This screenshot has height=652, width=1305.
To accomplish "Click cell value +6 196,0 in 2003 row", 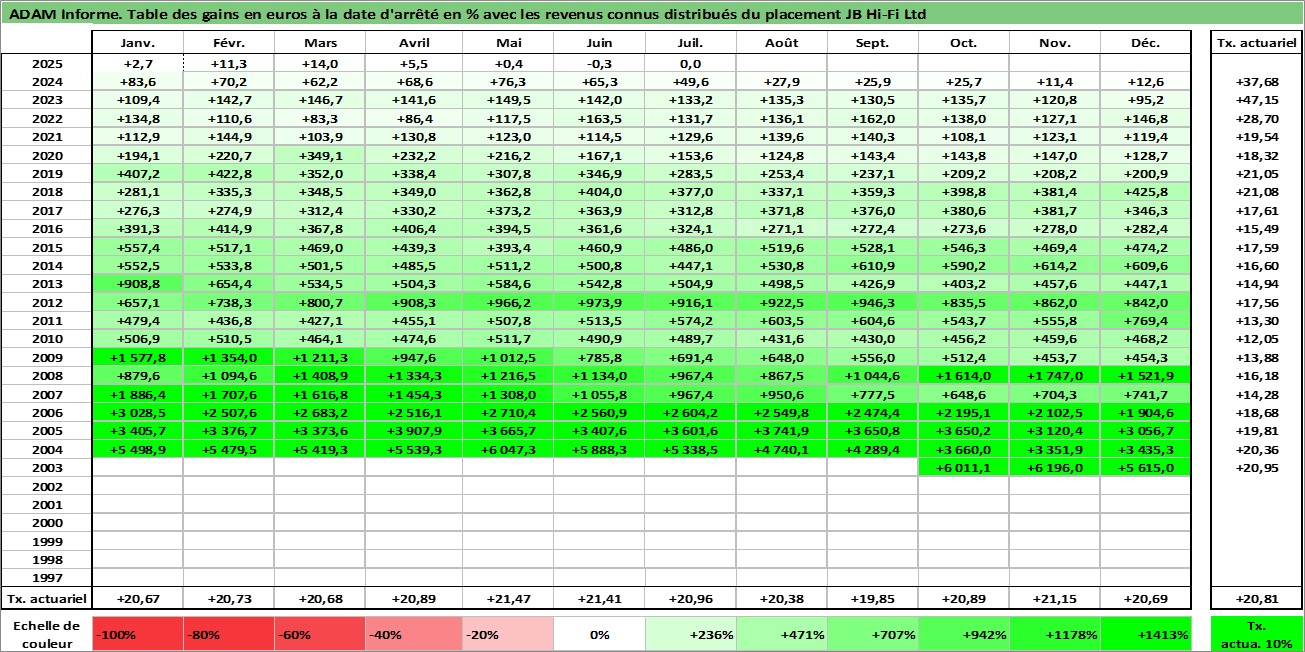I will point(1055,468).
